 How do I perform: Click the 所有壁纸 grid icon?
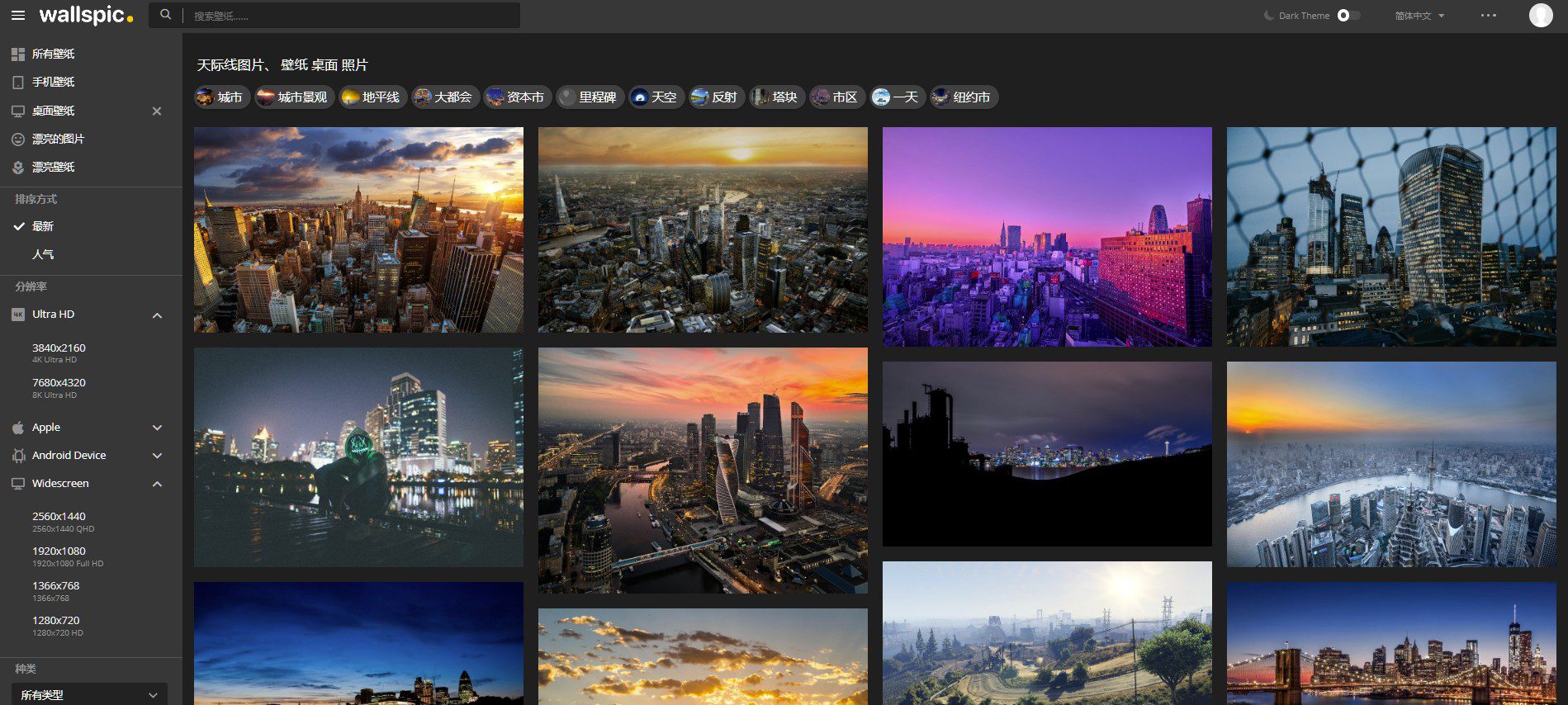click(18, 54)
